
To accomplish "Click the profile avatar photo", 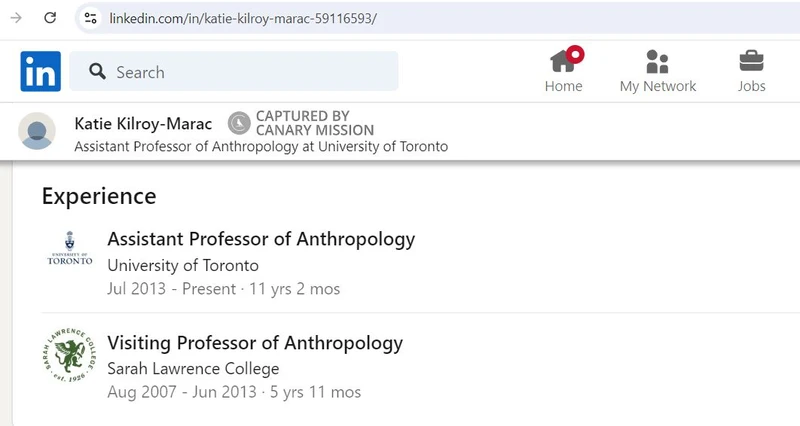I will pos(37,132).
